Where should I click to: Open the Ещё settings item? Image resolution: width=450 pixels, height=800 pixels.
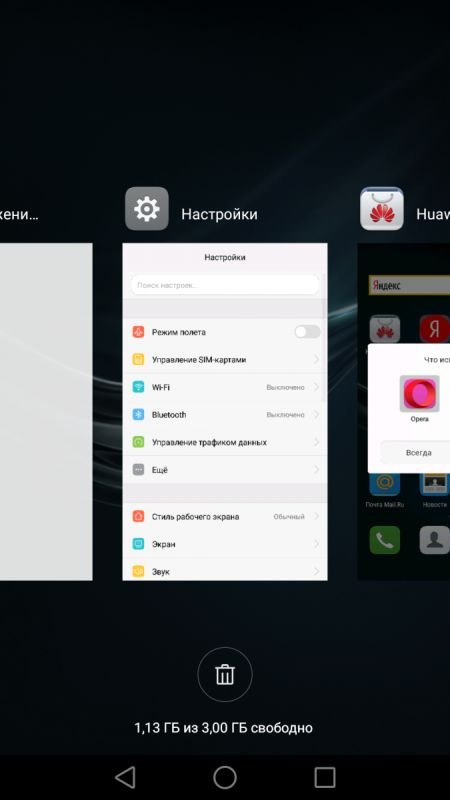tap(225, 470)
